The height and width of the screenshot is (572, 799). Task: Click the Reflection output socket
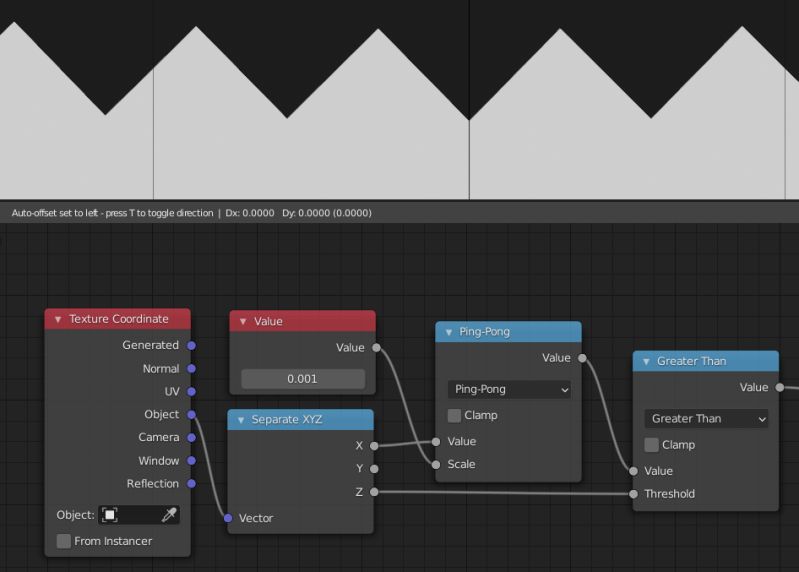192,483
